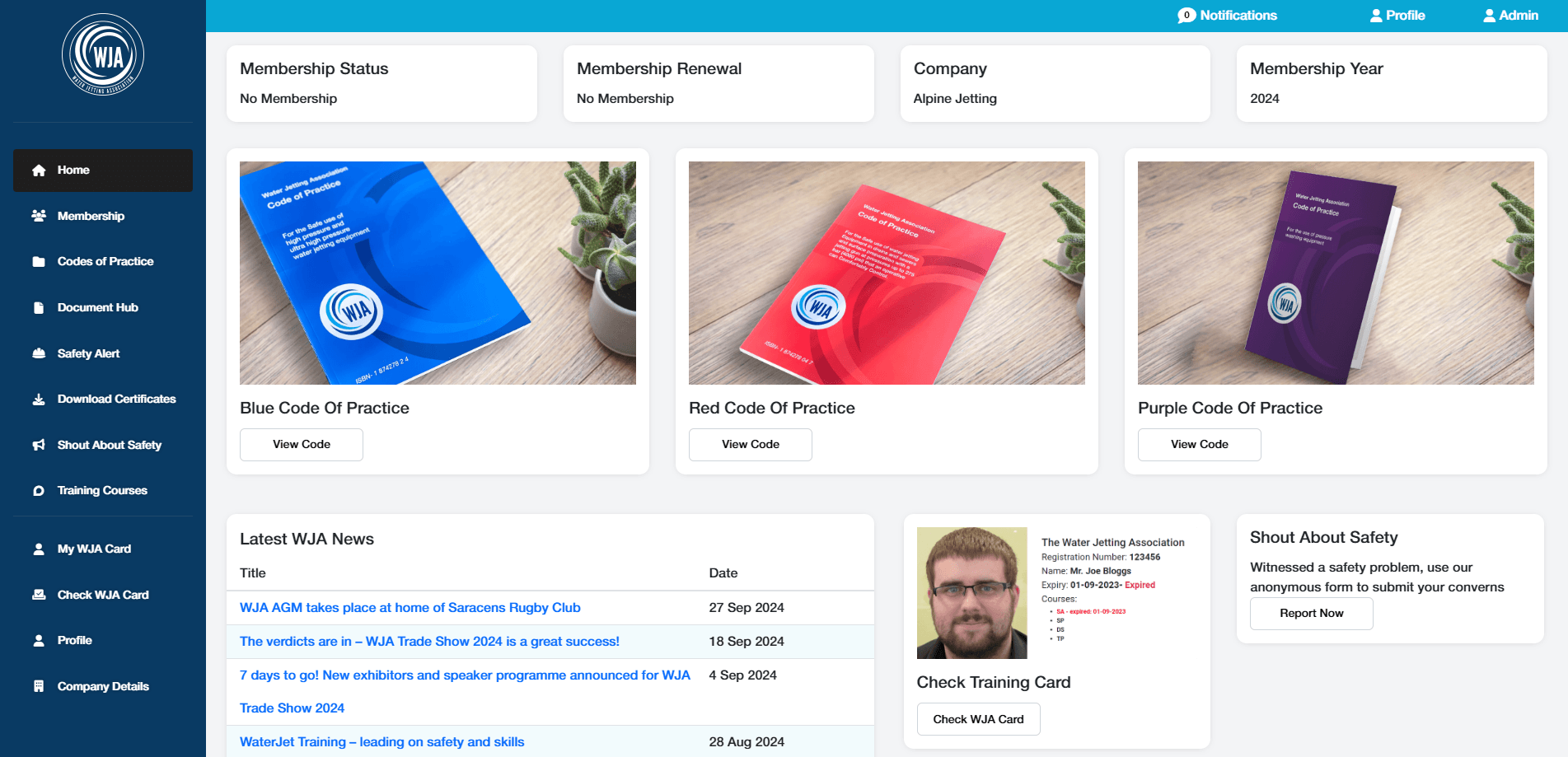Open the WaterJet Training news link

381,742
